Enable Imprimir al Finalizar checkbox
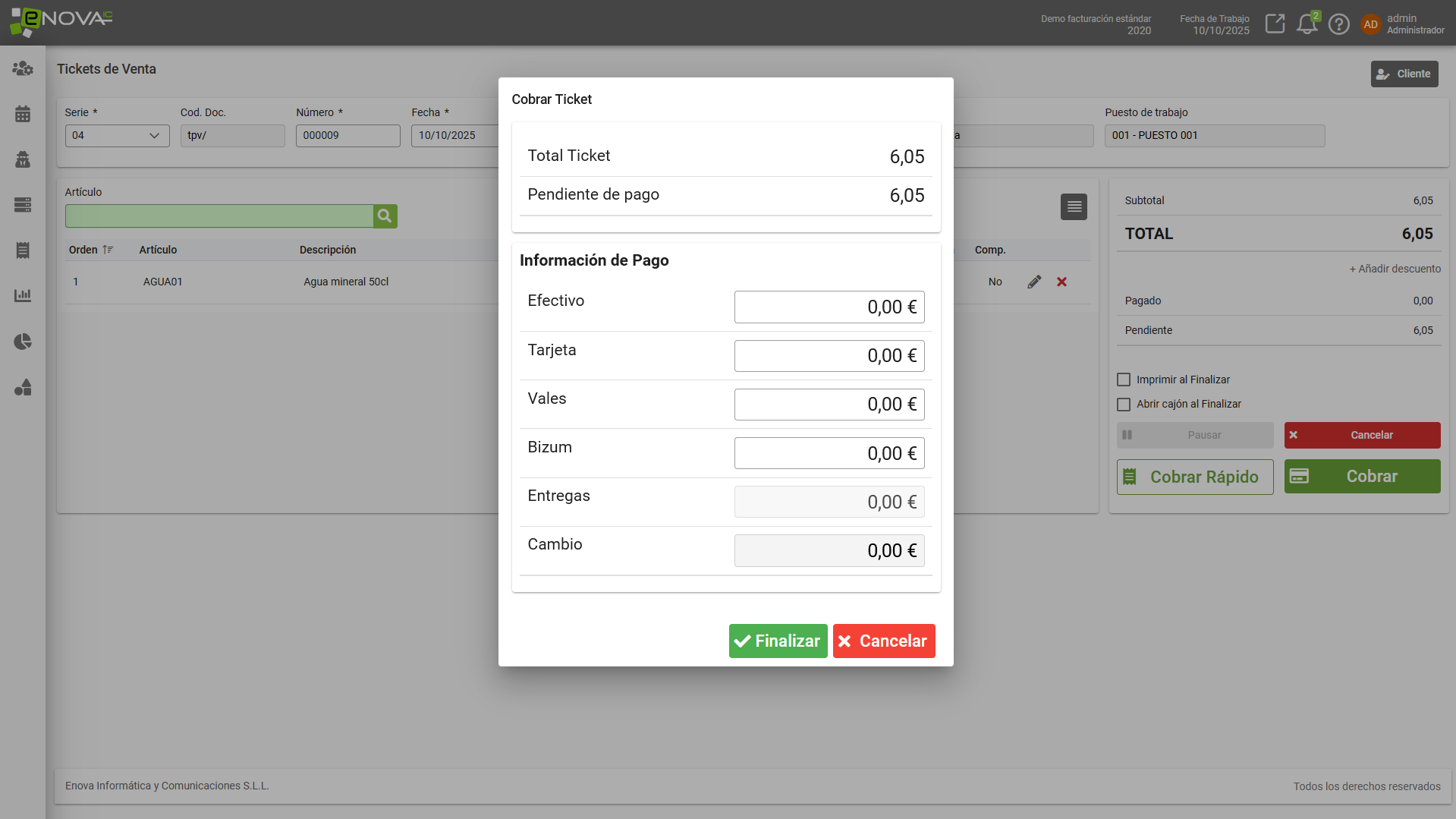1456x819 pixels. coord(1124,380)
